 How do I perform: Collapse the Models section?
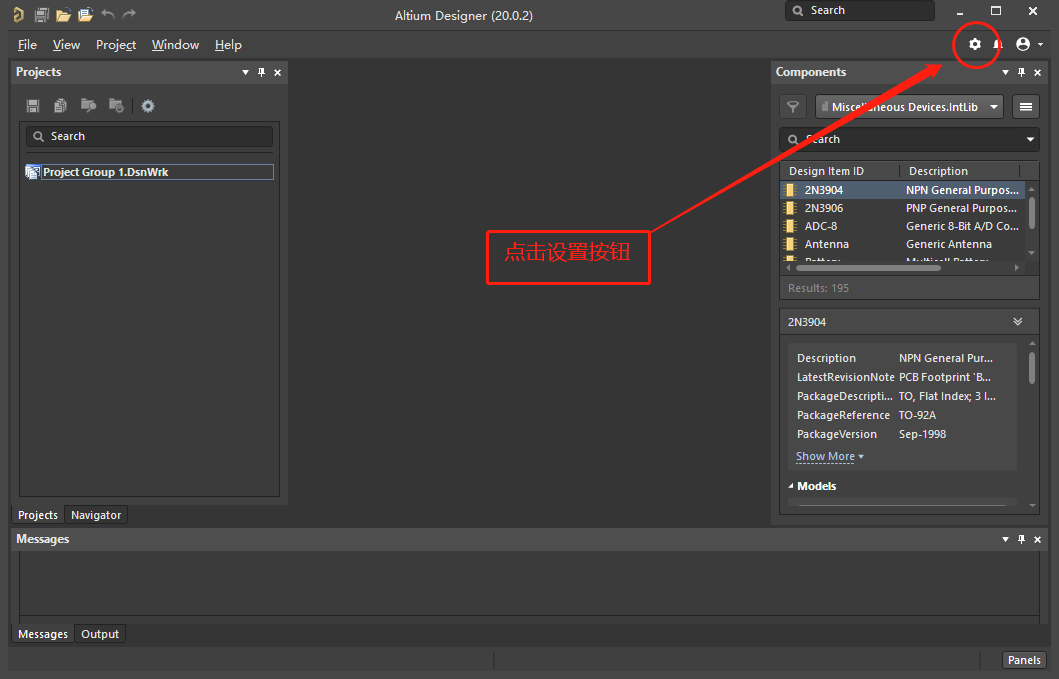pos(791,486)
